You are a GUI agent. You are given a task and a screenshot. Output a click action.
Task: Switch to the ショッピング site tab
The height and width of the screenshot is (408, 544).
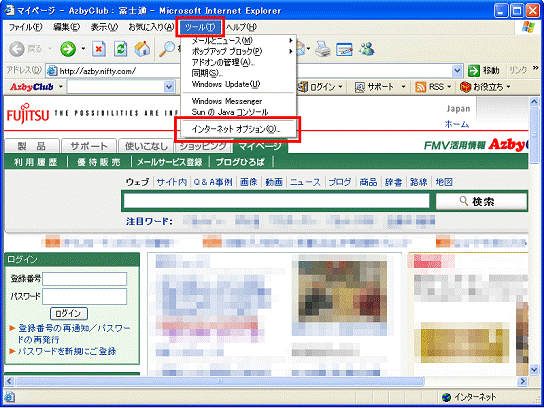coord(203,147)
